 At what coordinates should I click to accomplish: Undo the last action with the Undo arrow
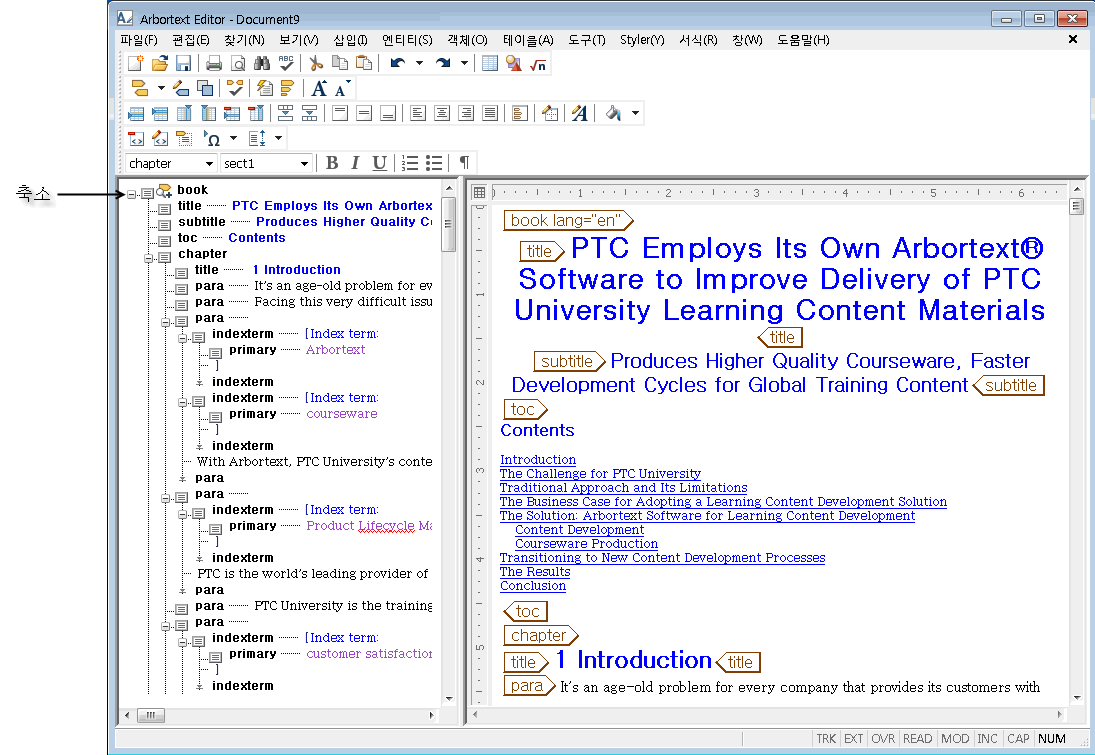pyautogui.click(x=397, y=64)
